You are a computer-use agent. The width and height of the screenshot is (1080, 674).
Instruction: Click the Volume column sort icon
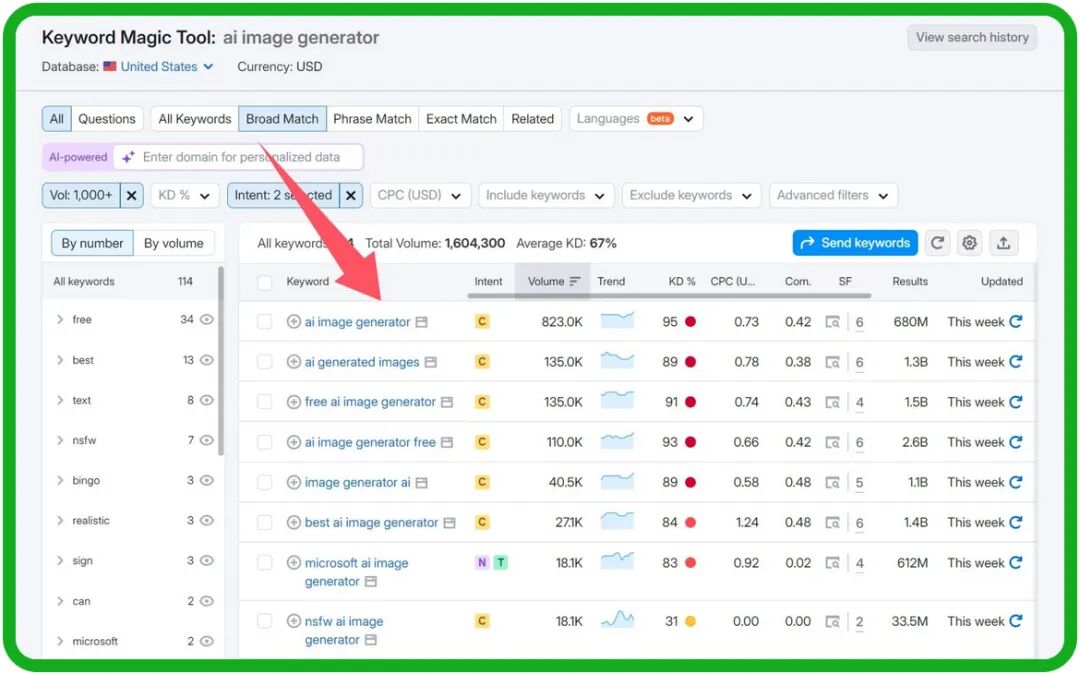(x=575, y=281)
